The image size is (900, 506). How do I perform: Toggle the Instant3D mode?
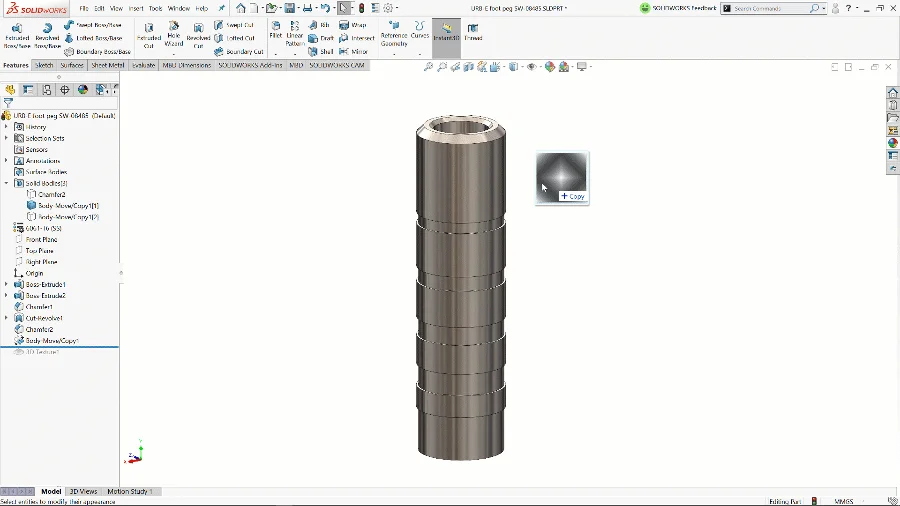(446, 32)
